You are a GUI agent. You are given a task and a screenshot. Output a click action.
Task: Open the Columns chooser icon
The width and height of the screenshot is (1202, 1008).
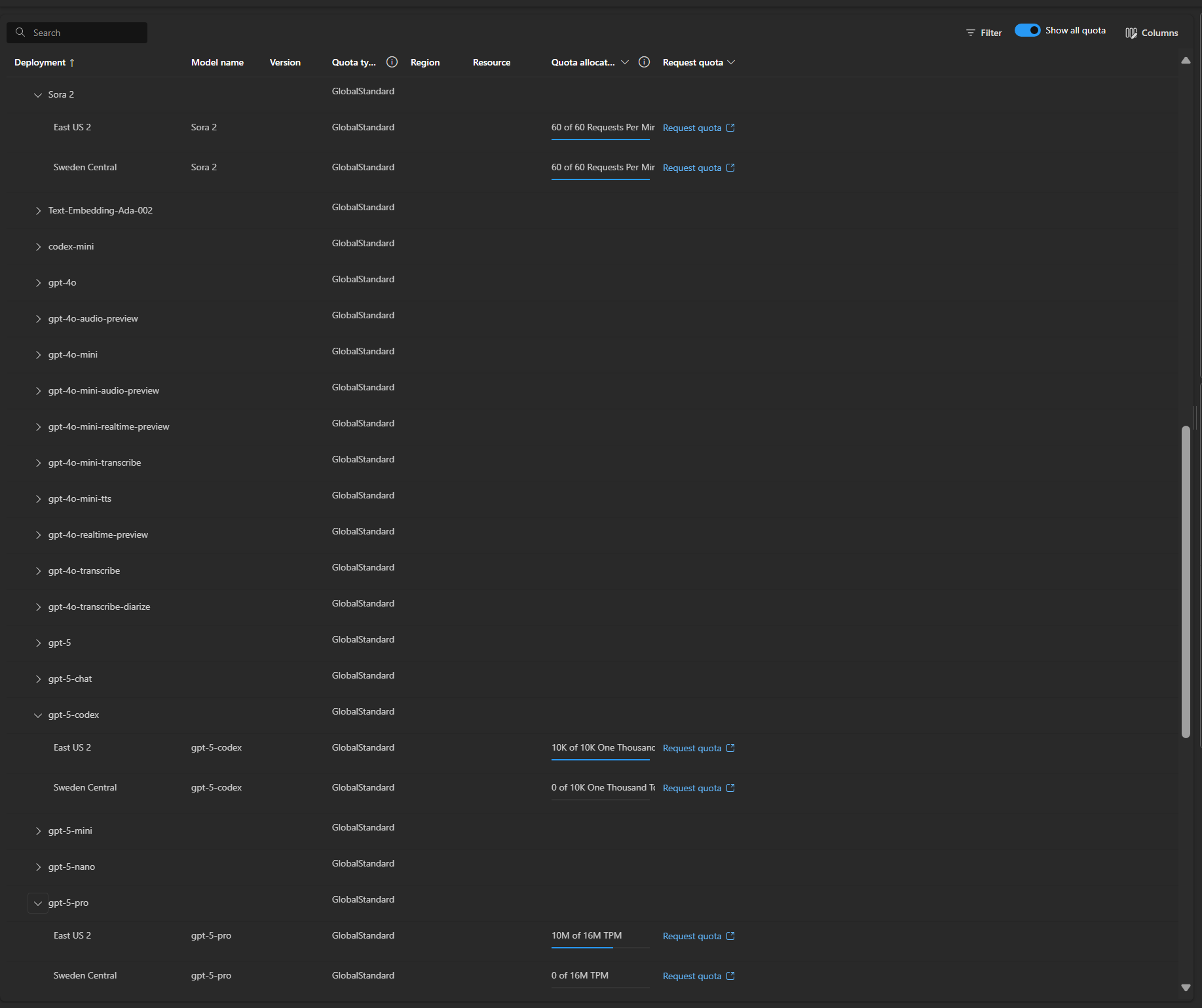click(x=1131, y=33)
